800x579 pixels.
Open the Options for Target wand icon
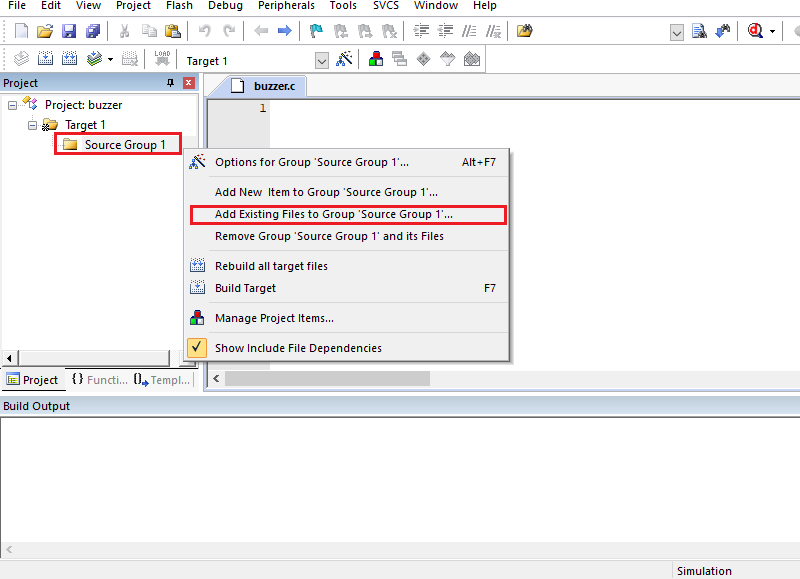coord(344,60)
